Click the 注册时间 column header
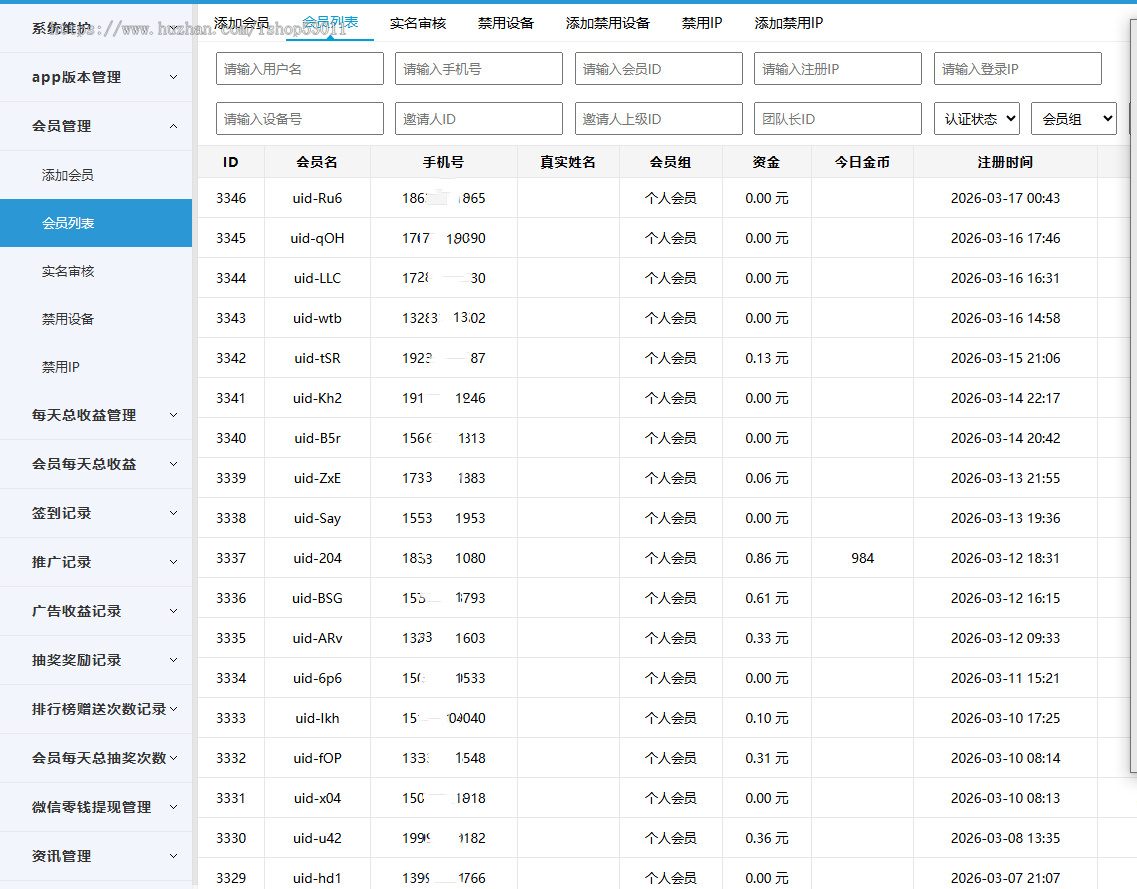The image size is (1137, 889). click(x=1005, y=162)
